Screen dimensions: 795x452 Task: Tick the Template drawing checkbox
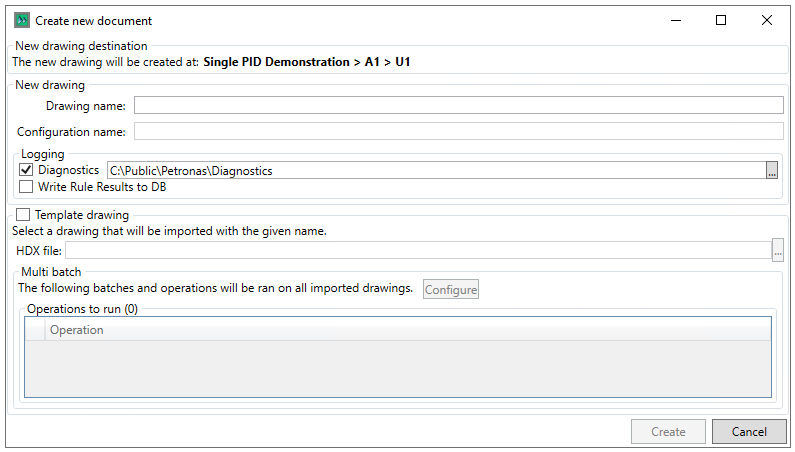click(22, 214)
